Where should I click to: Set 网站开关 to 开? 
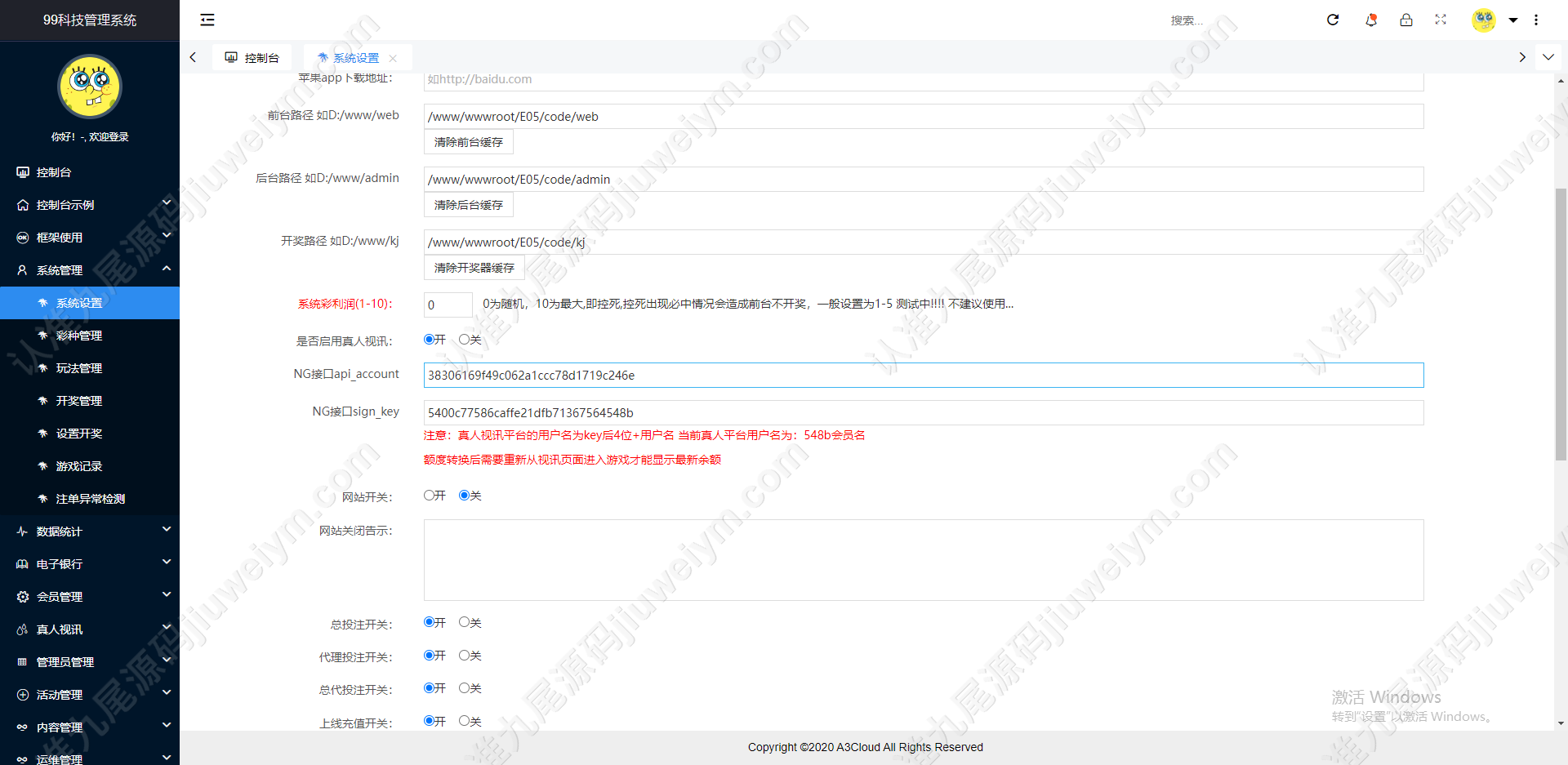click(429, 496)
